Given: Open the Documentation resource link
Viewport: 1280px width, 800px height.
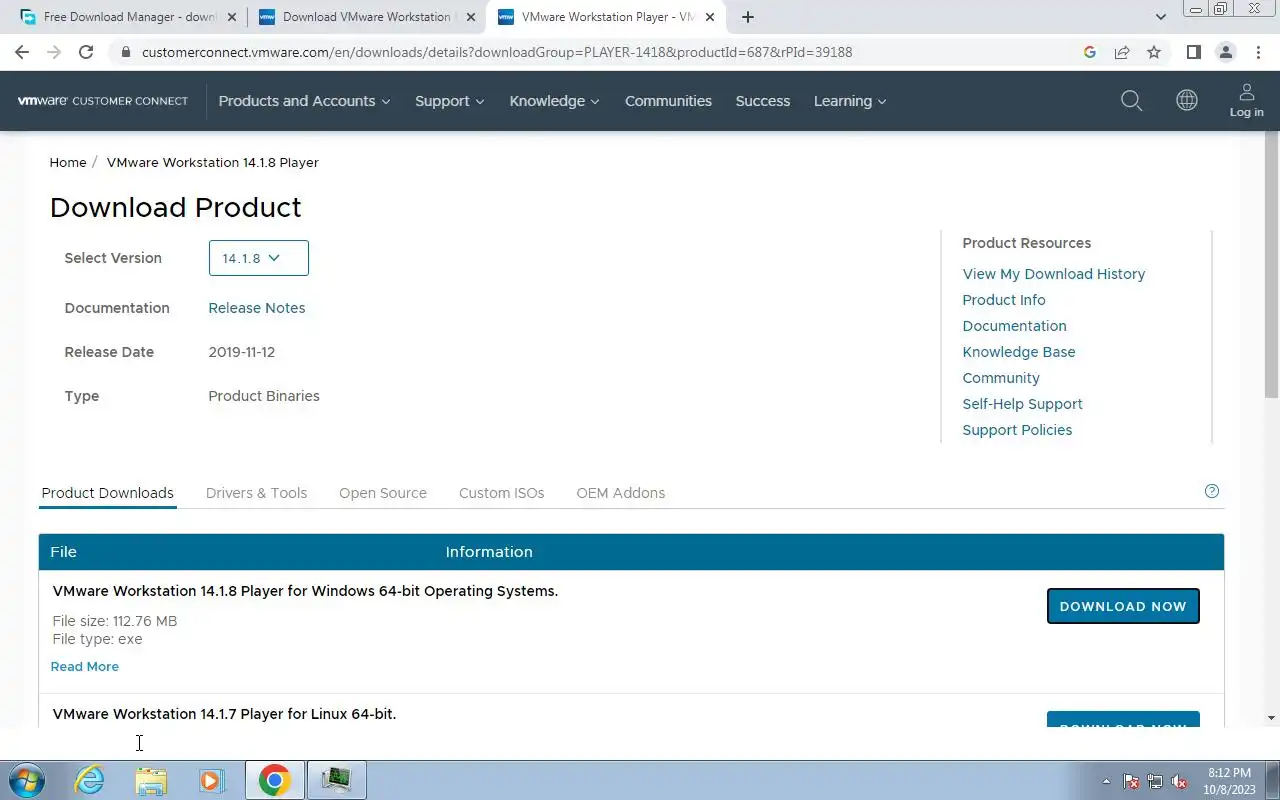Looking at the screenshot, I should tap(1014, 326).
